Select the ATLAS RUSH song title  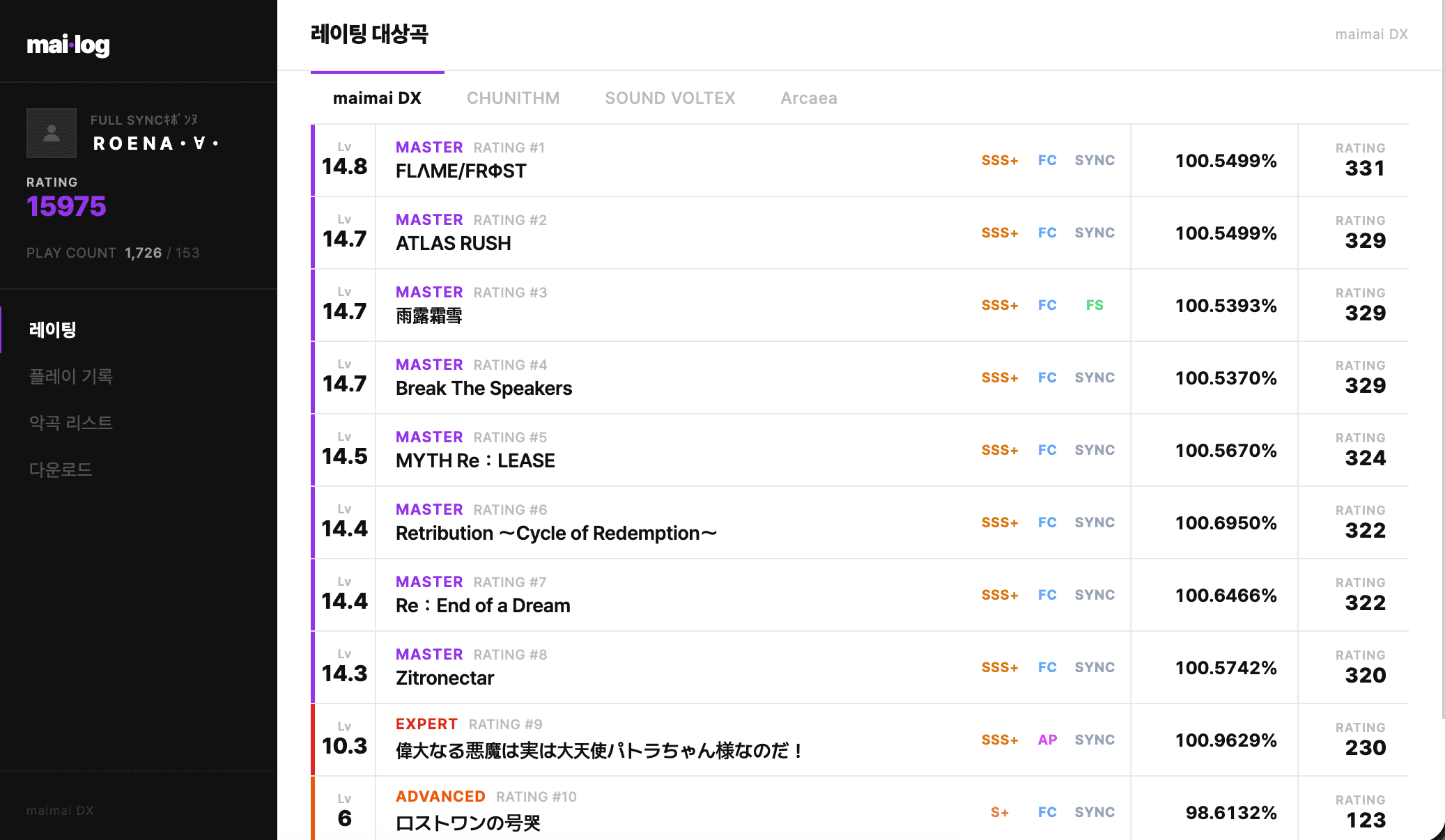[x=454, y=243]
